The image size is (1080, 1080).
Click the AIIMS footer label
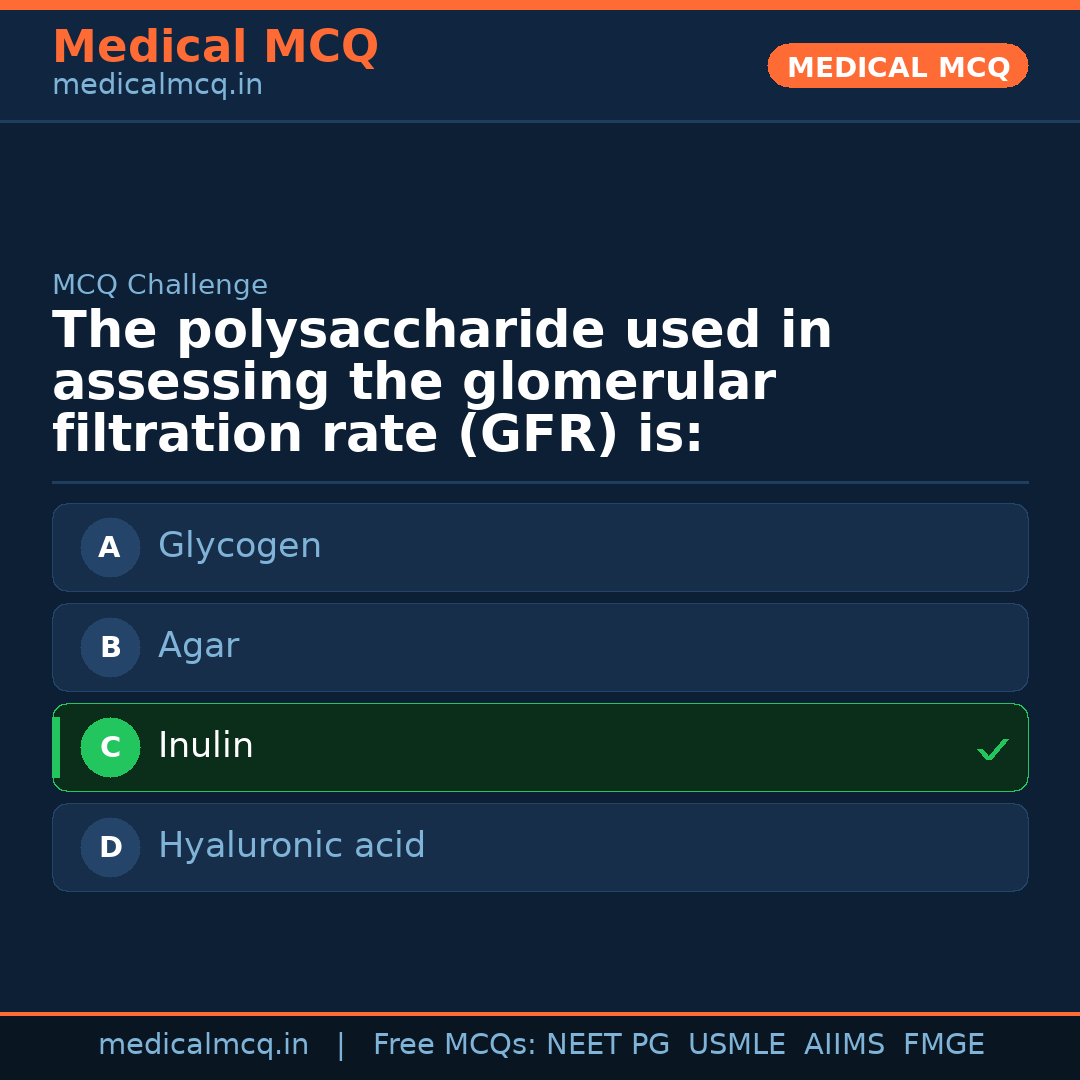(x=844, y=1045)
